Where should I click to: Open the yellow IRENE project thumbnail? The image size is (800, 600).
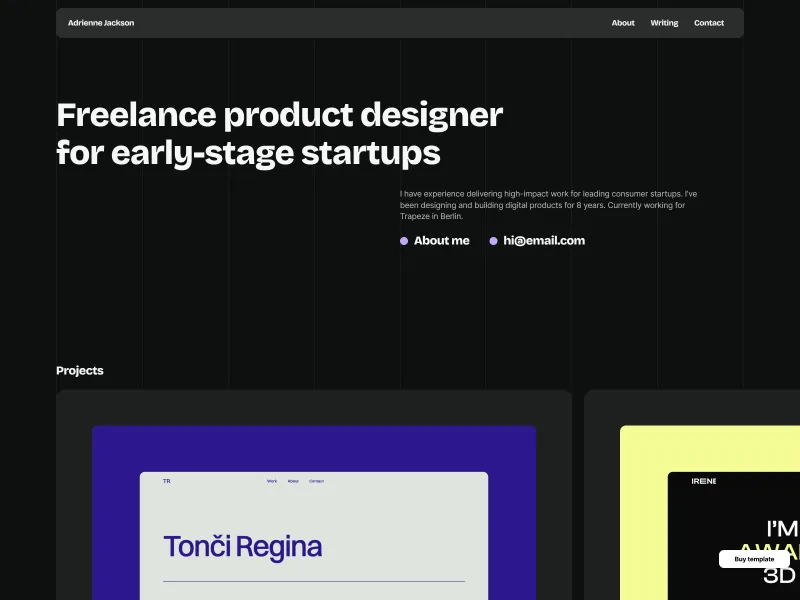710,513
